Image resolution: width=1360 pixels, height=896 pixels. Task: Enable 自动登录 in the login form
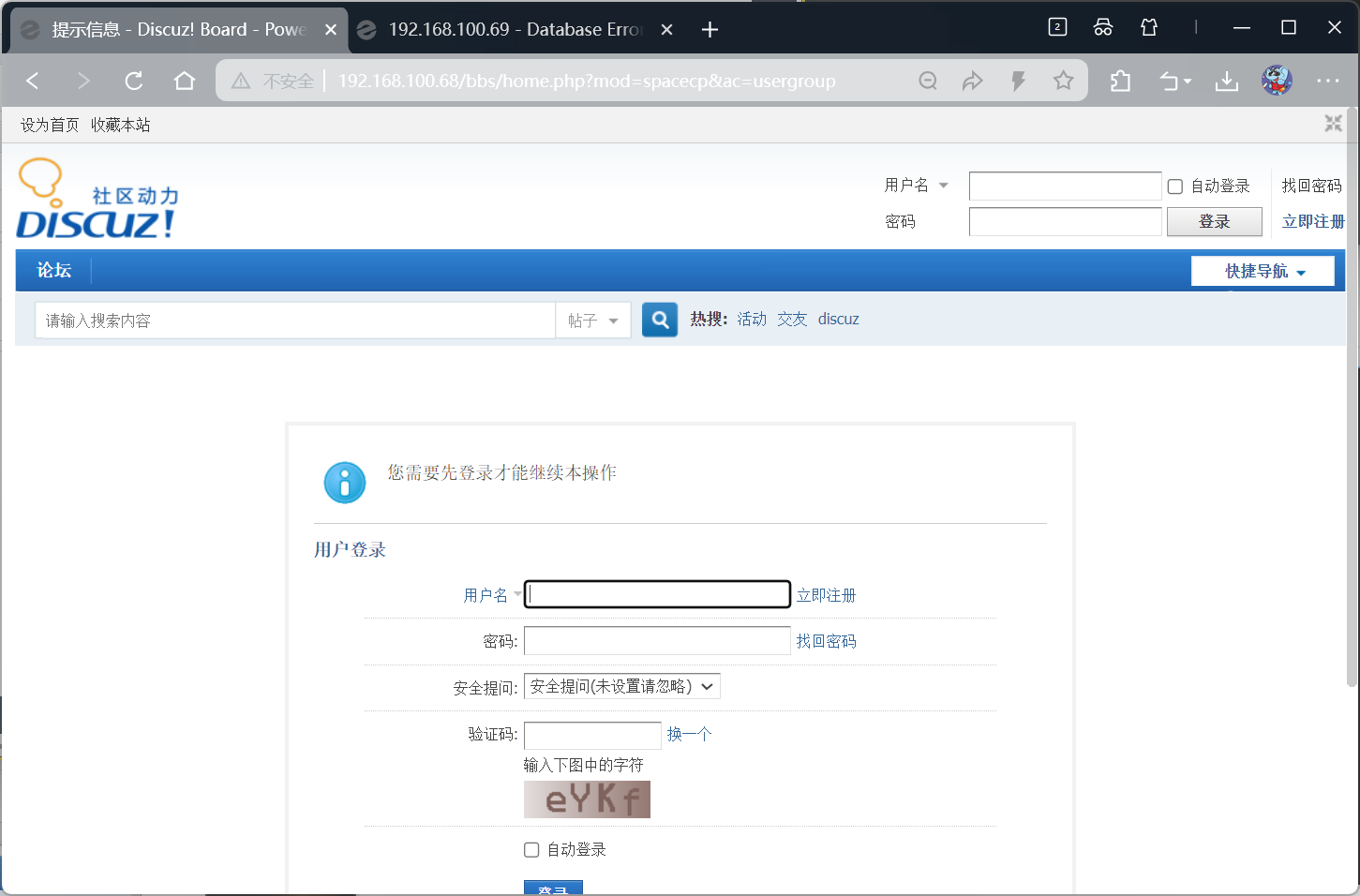coord(531,849)
